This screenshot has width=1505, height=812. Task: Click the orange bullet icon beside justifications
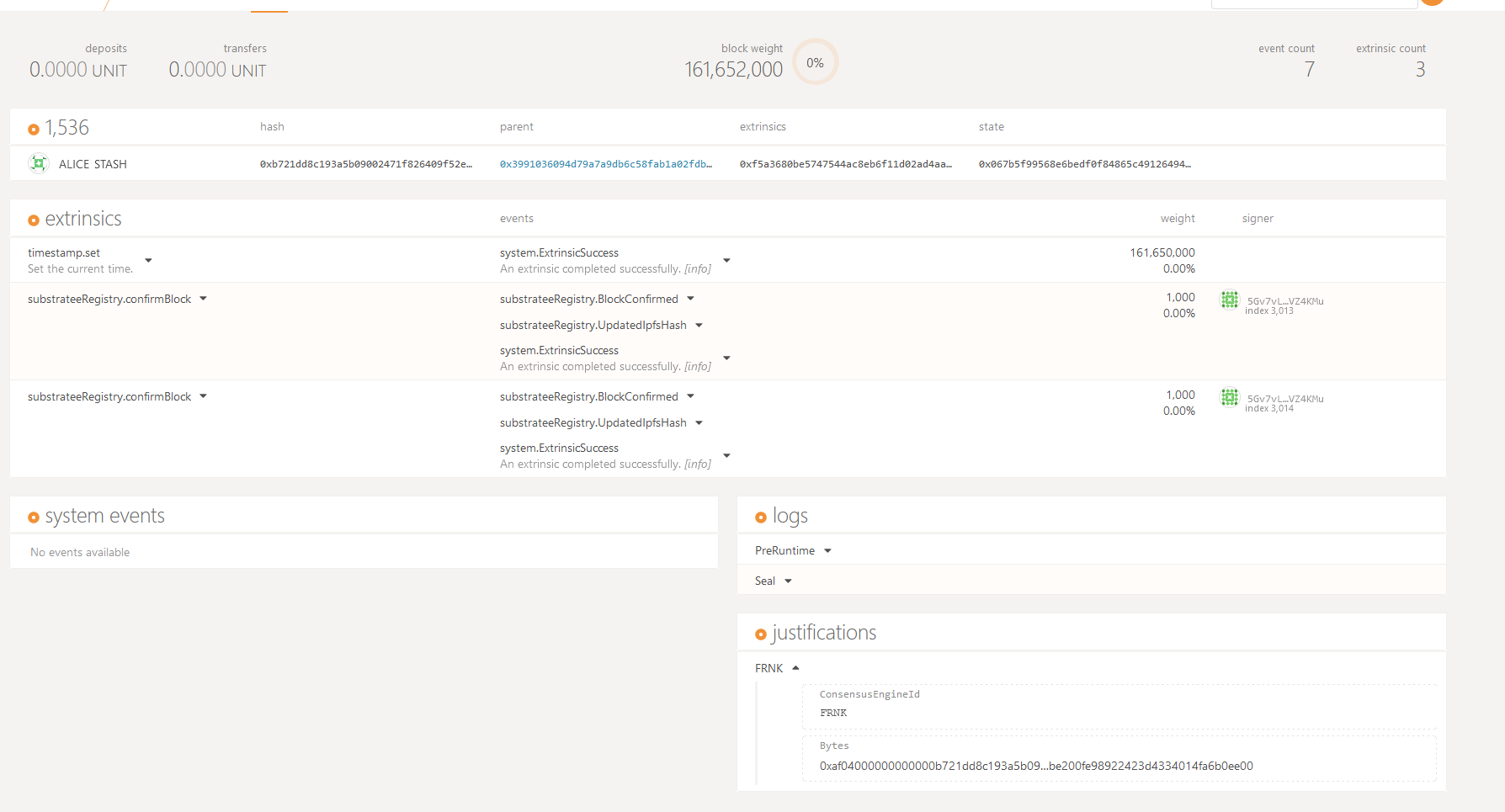click(762, 634)
